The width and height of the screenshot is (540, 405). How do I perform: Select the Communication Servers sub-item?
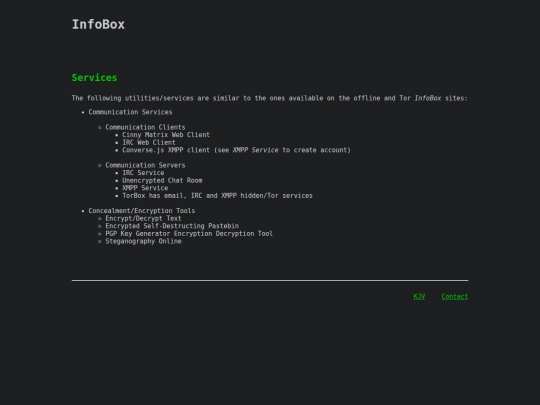pyautogui.click(x=145, y=165)
